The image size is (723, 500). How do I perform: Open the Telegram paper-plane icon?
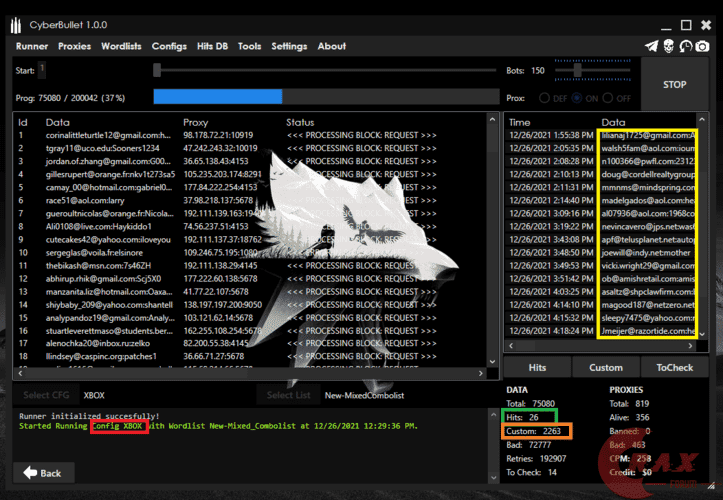[652, 46]
